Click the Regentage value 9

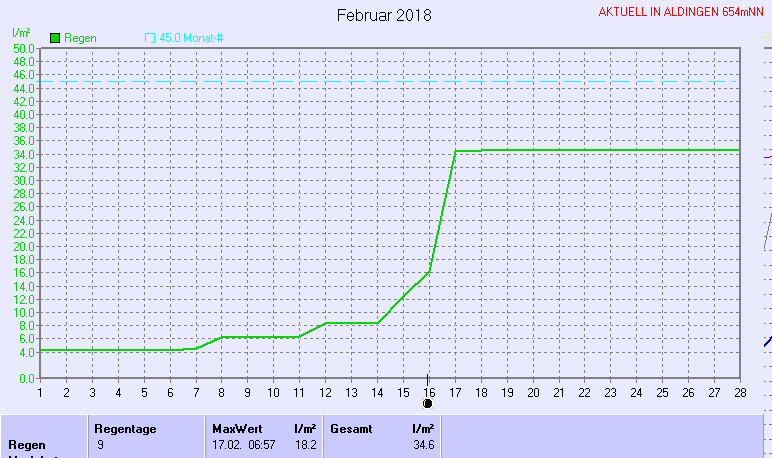coord(100,444)
